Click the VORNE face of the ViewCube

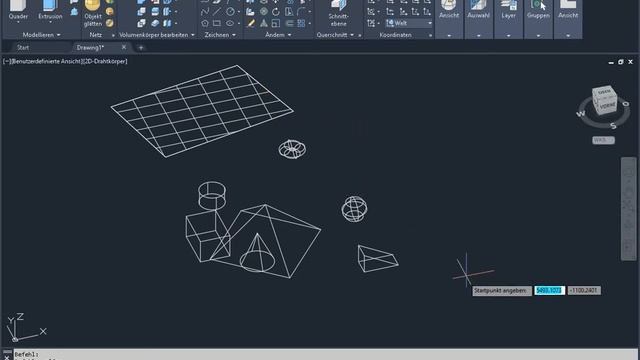(x=608, y=106)
